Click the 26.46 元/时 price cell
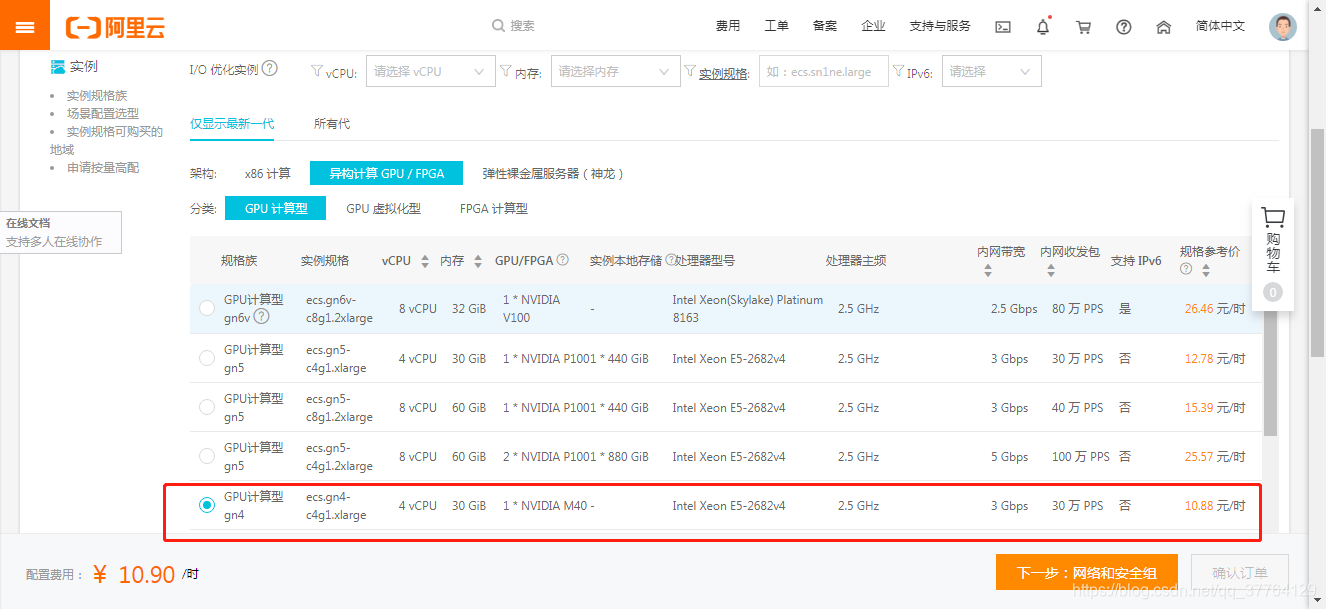 (x=1215, y=309)
